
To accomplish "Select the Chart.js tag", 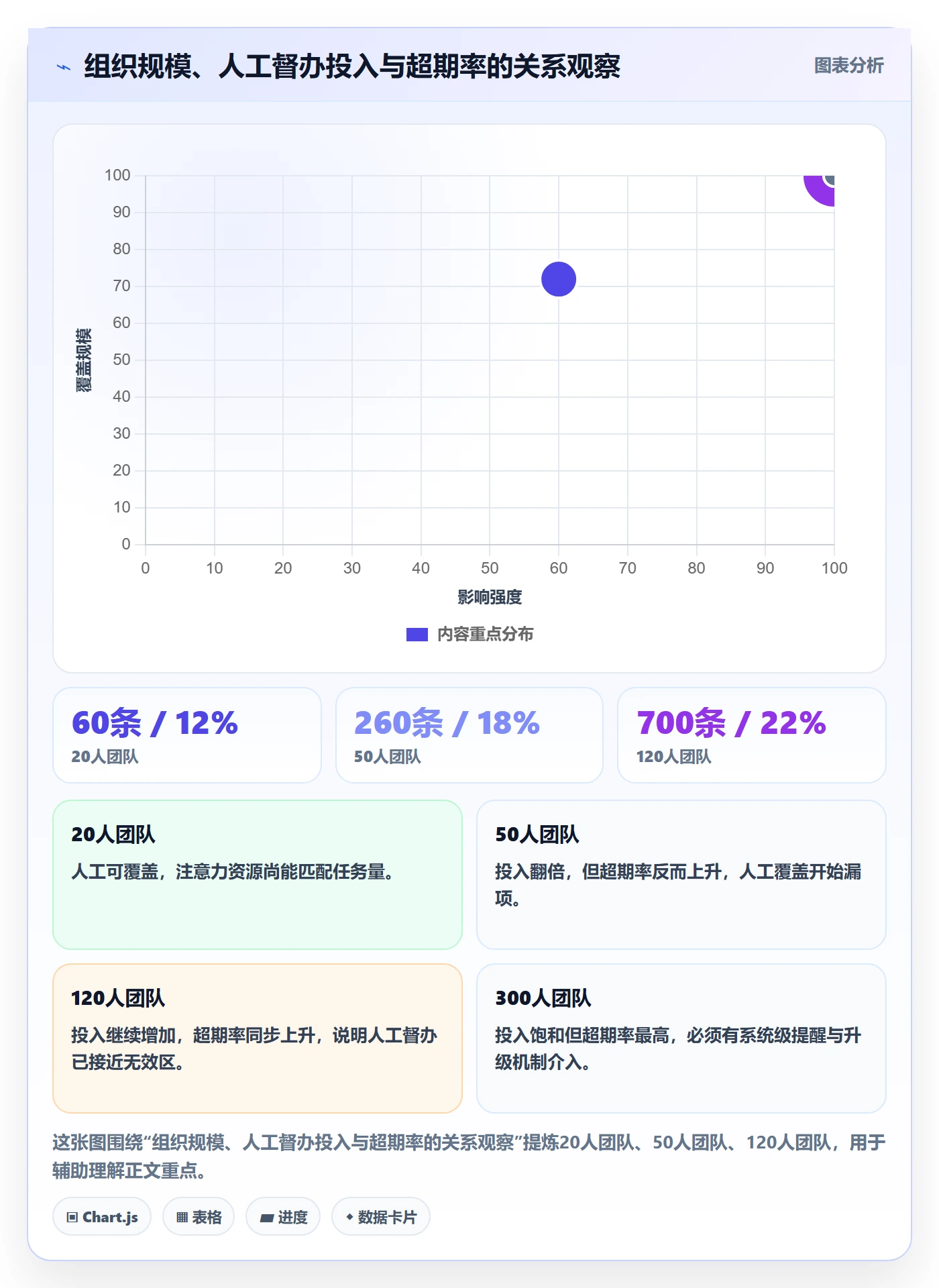I will pyautogui.click(x=102, y=1217).
